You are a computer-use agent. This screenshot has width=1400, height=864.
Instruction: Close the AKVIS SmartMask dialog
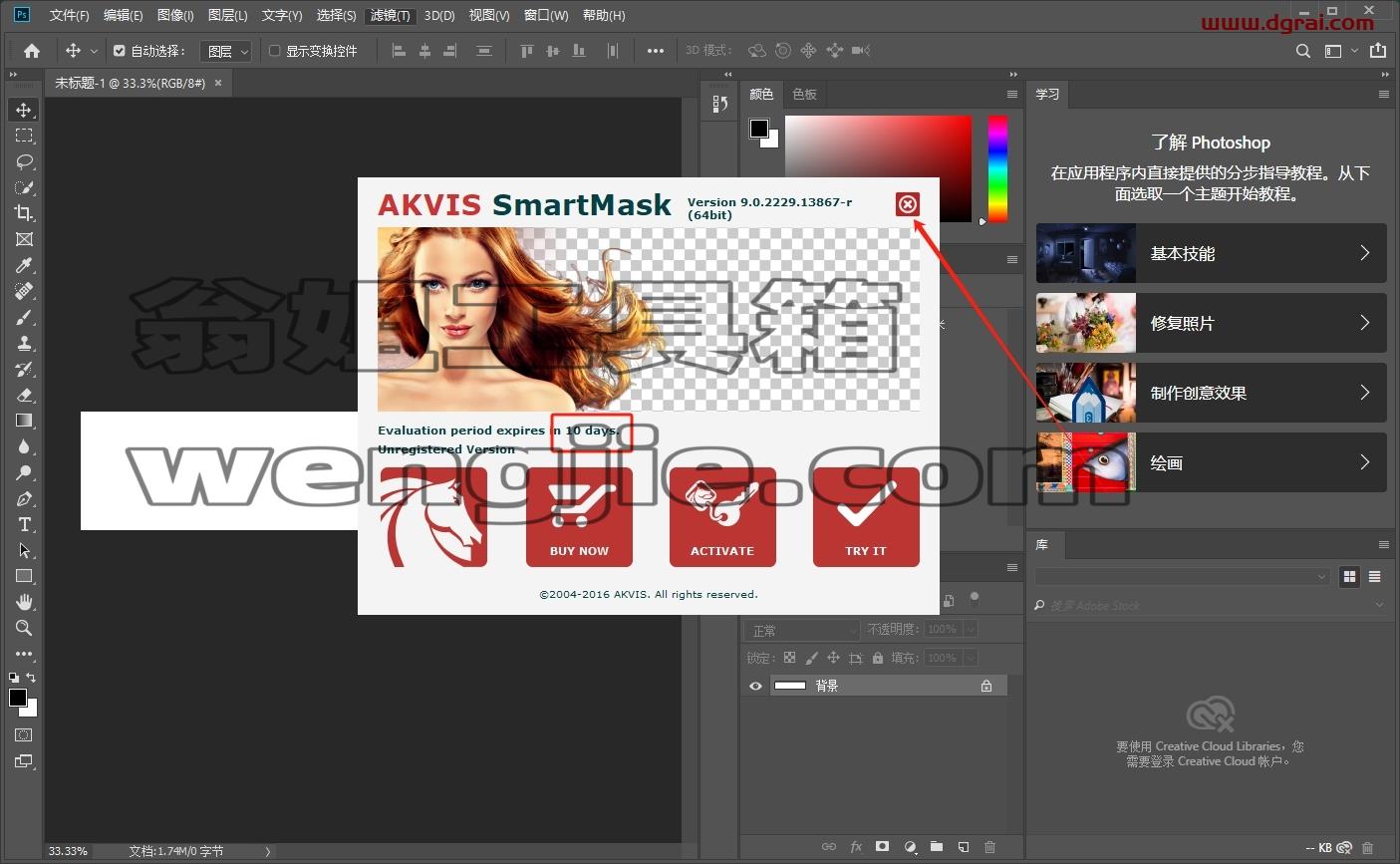pos(907,204)
